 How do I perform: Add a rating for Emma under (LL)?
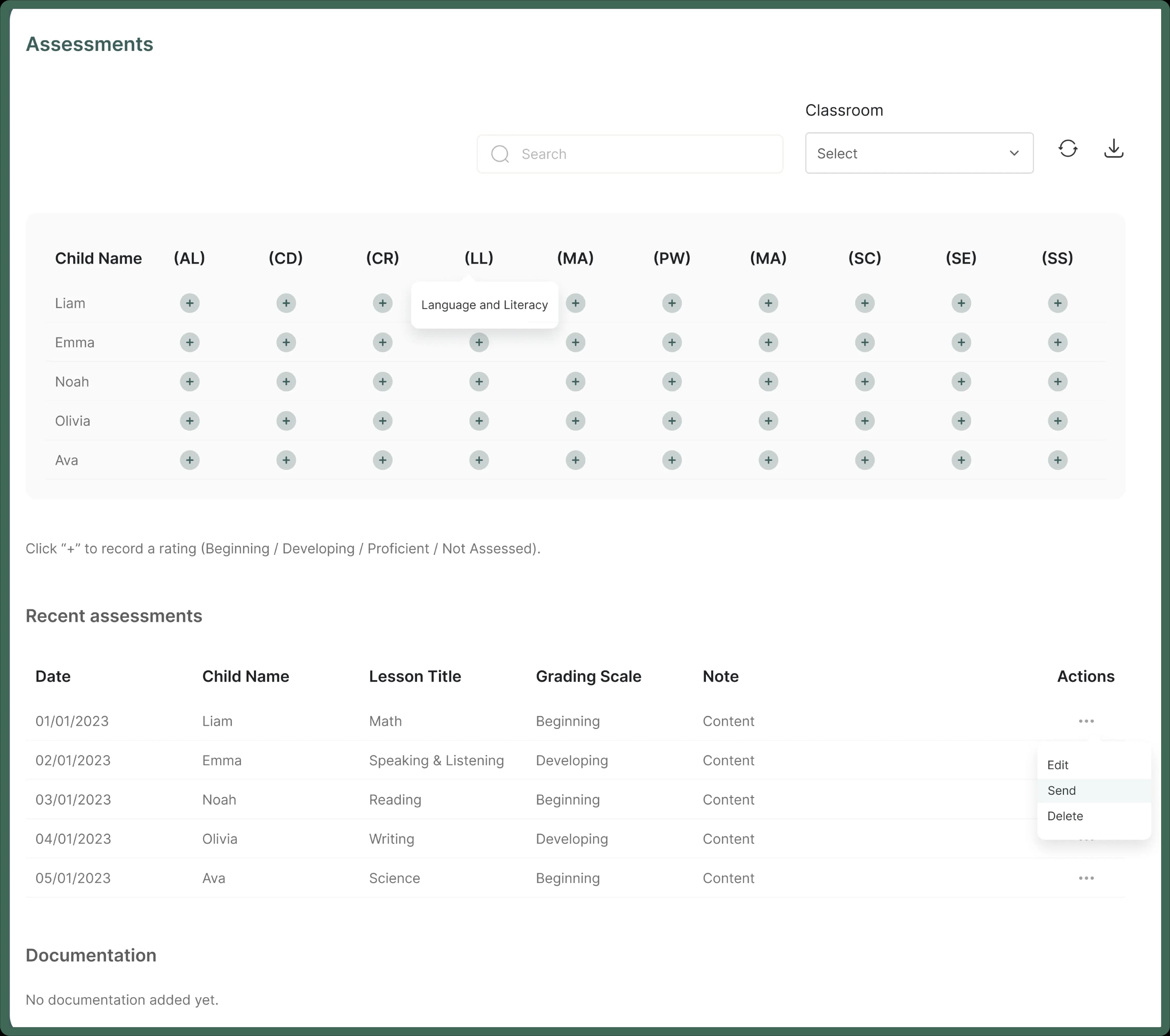click(x=479, y=342)
